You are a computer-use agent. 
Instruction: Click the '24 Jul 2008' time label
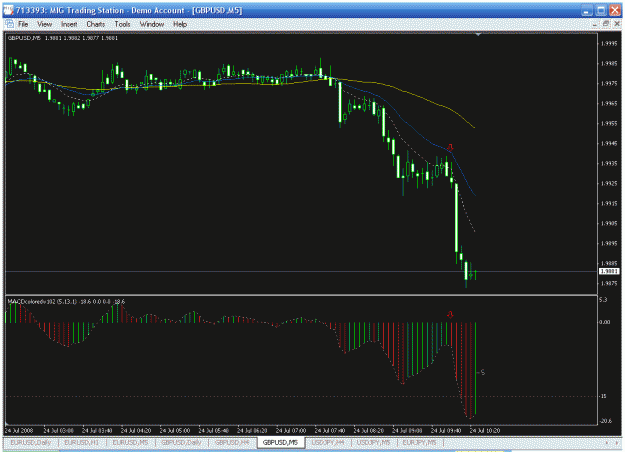[x=19, y=430]
